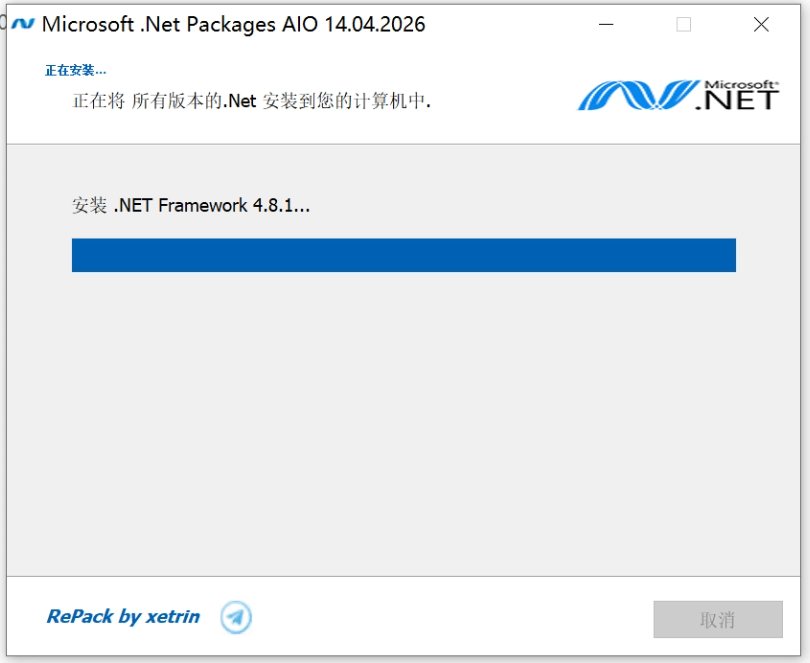Click the ".NET" wordmark in header logo

[x=738, y=99]
